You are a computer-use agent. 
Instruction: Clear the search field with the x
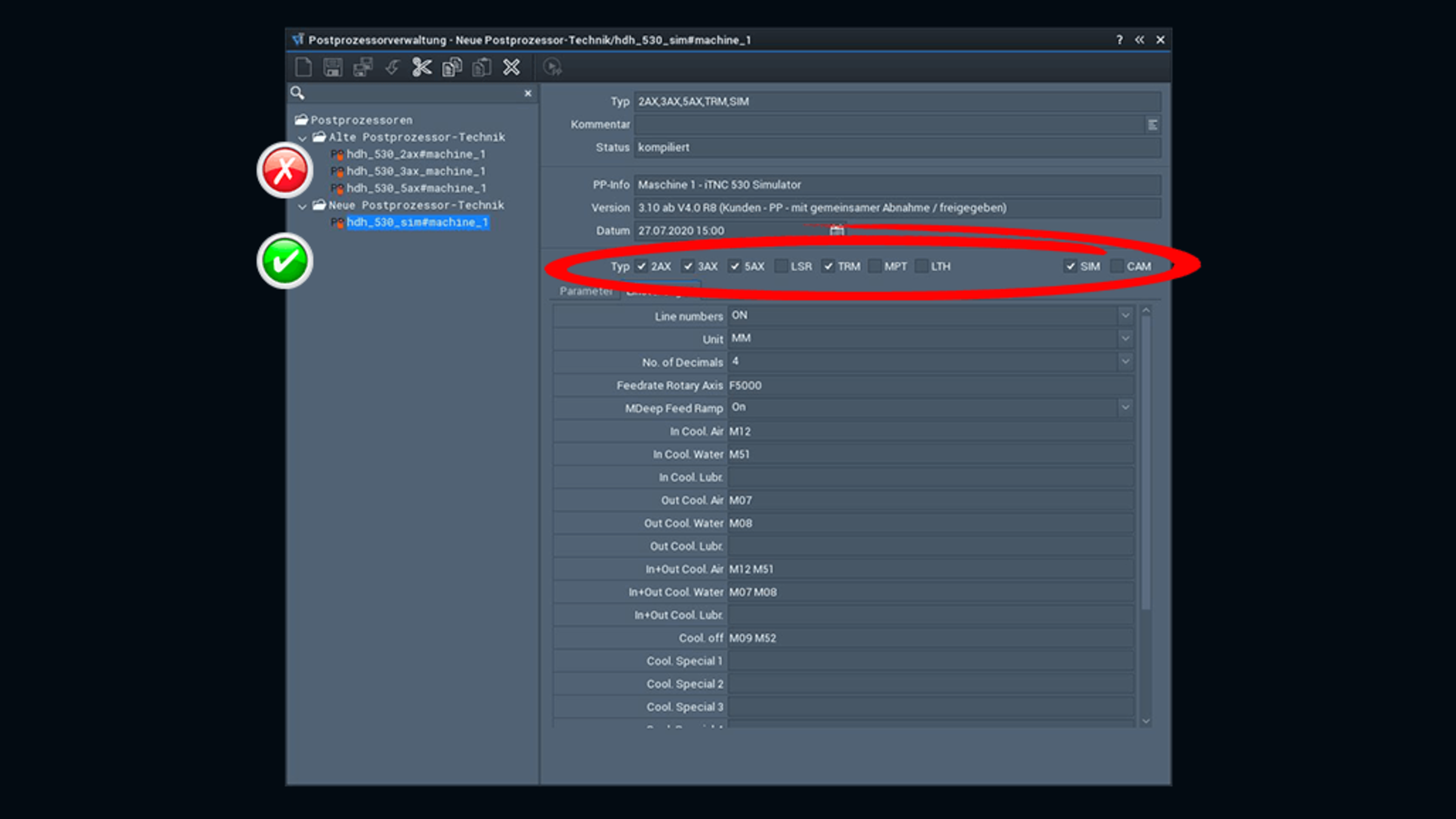coord(528,94)
